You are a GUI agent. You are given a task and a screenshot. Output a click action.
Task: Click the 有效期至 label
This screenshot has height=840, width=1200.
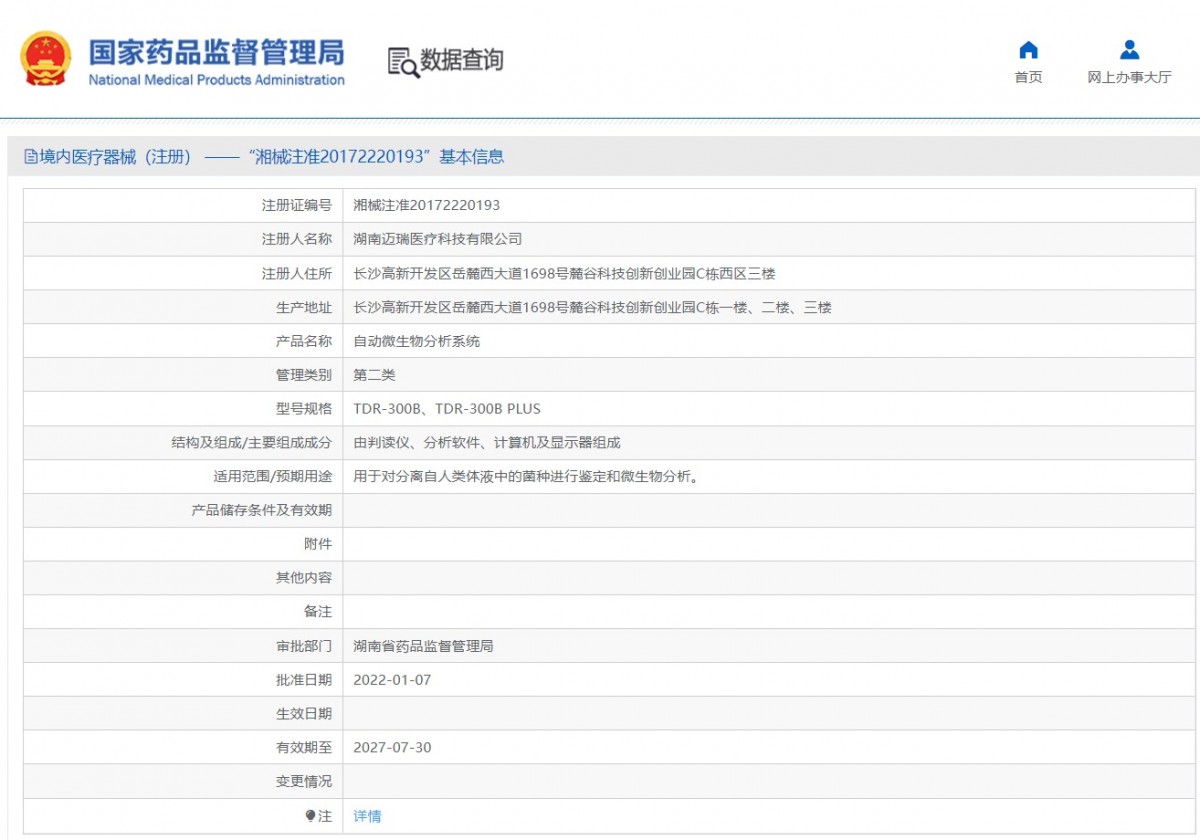click(304, 748)
